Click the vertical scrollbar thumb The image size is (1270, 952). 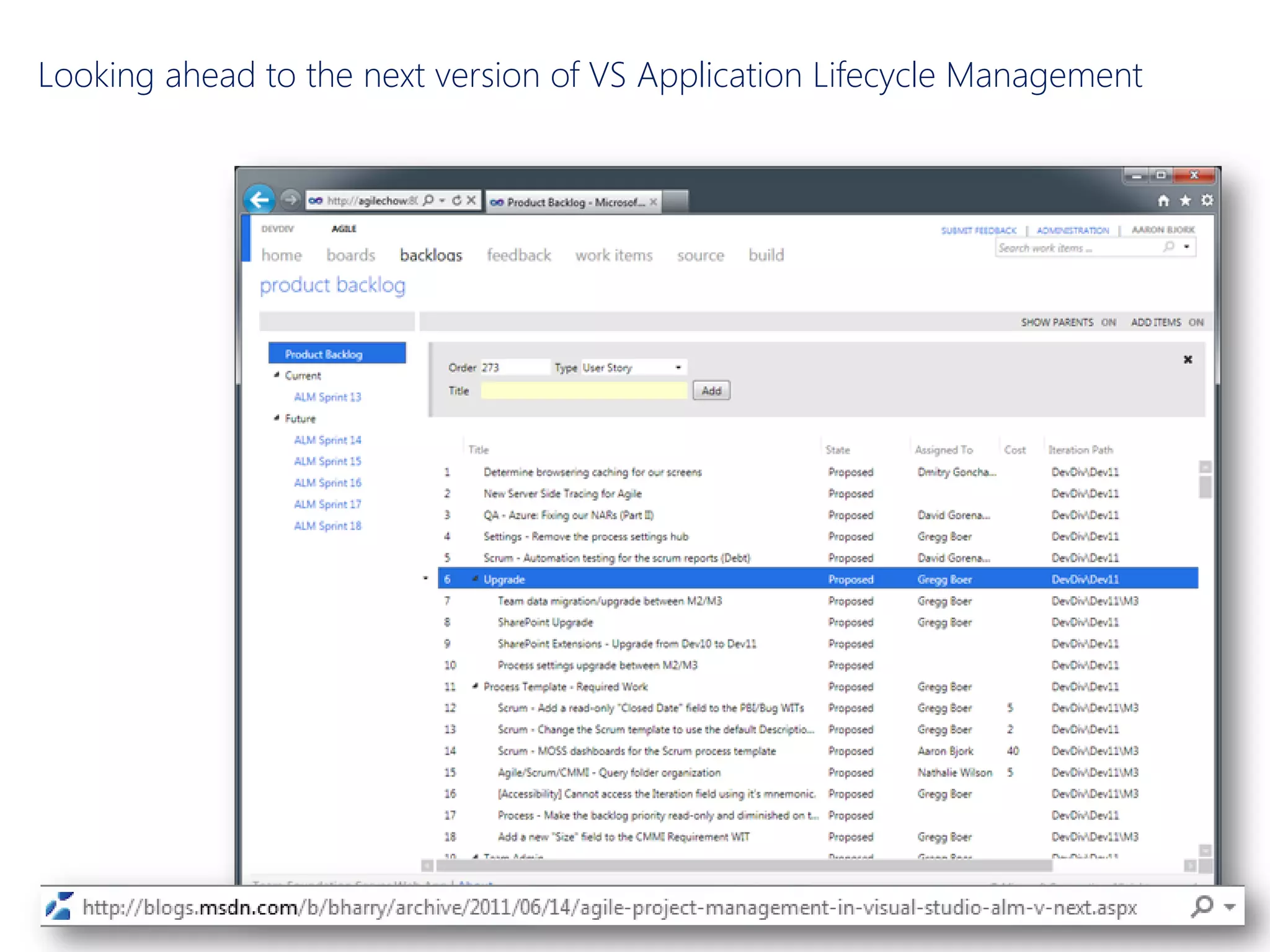1205,487
